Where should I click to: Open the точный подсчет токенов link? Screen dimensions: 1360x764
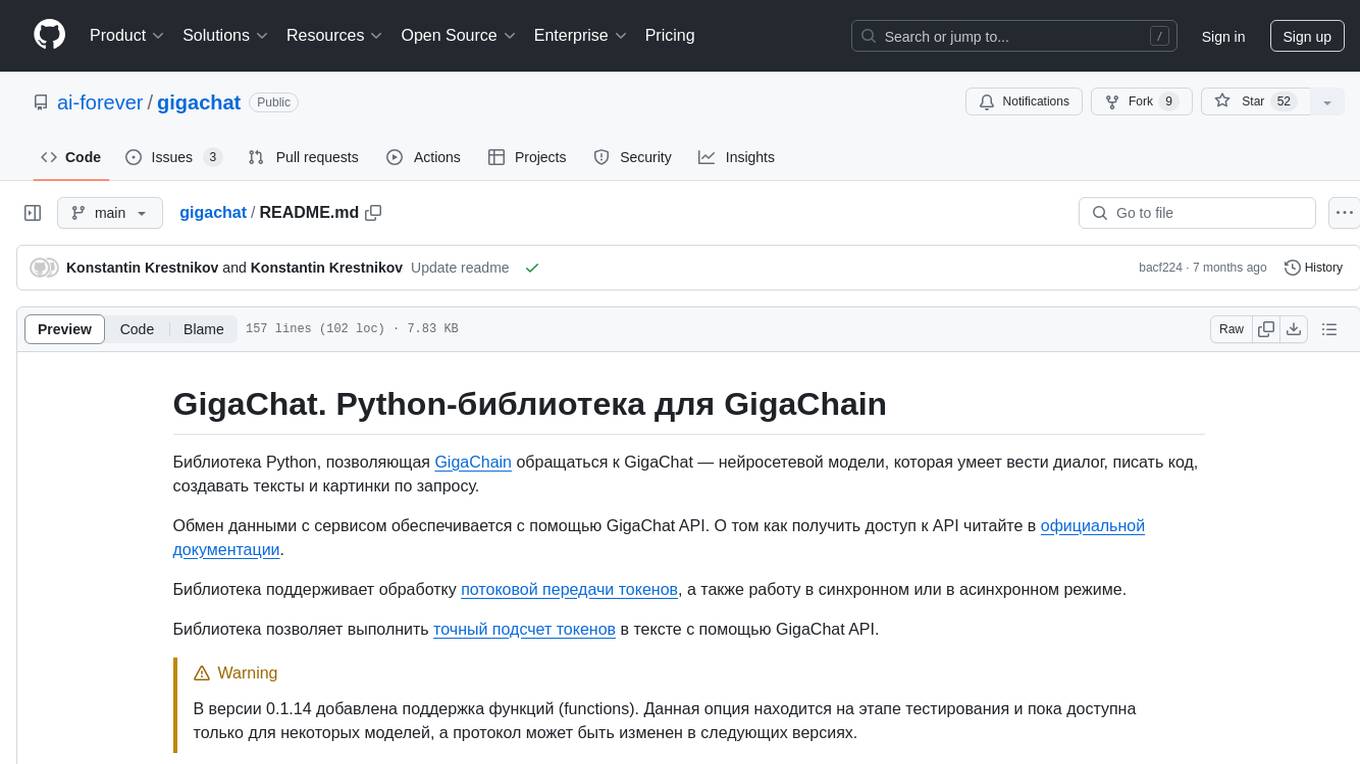[524, 629]
